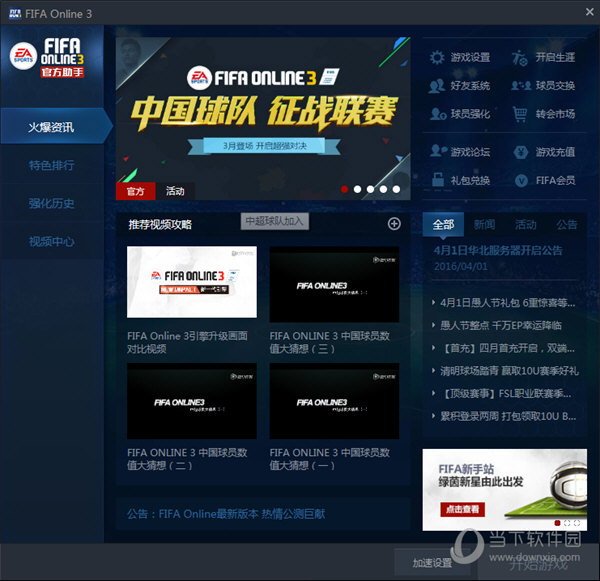The width and height of the screenshot is (600, 581).
Task: Click the 球员交换 player exchange icon
Action: (521, 86)
